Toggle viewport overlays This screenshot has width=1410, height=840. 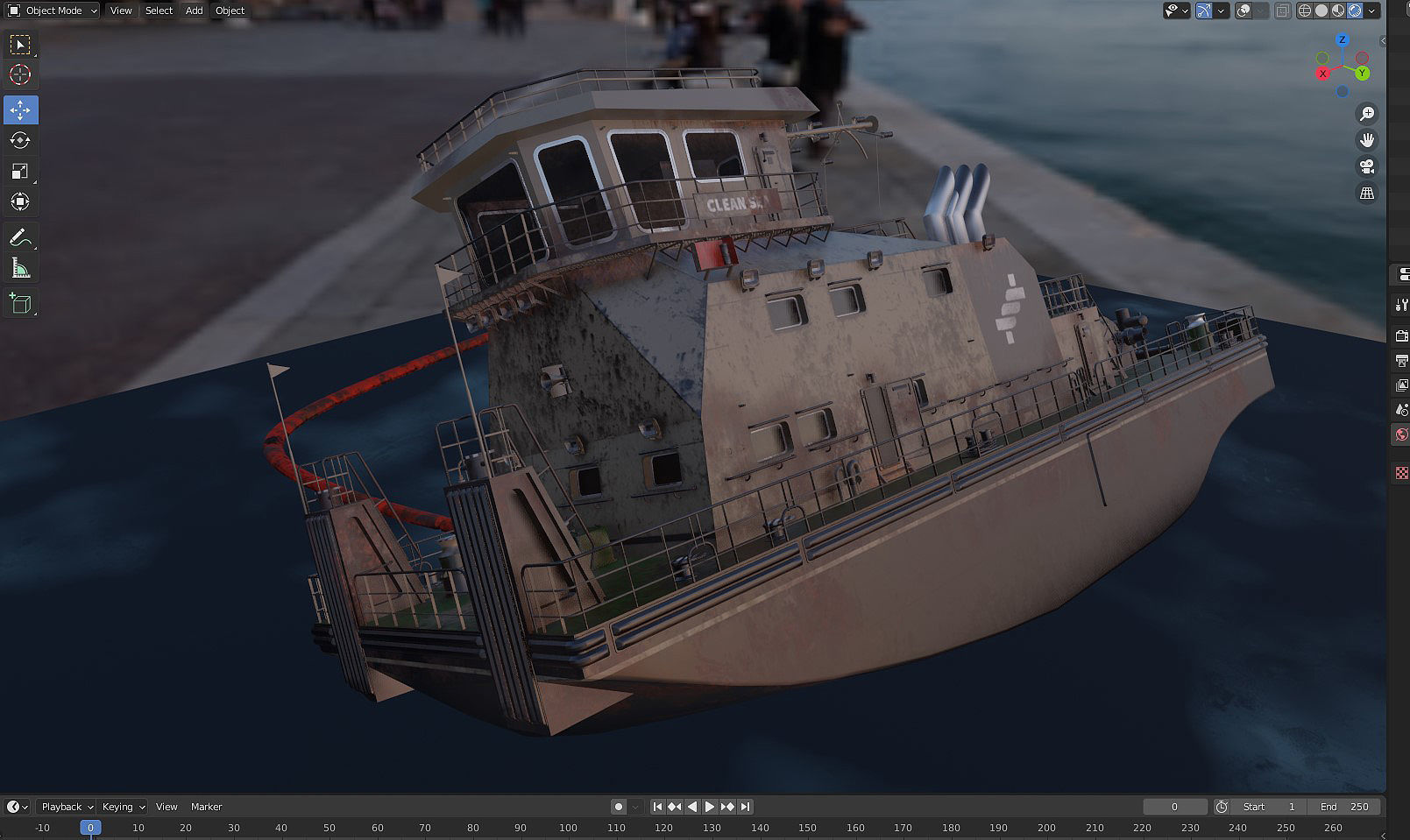pyautogui.click(x=1243, y=11)
